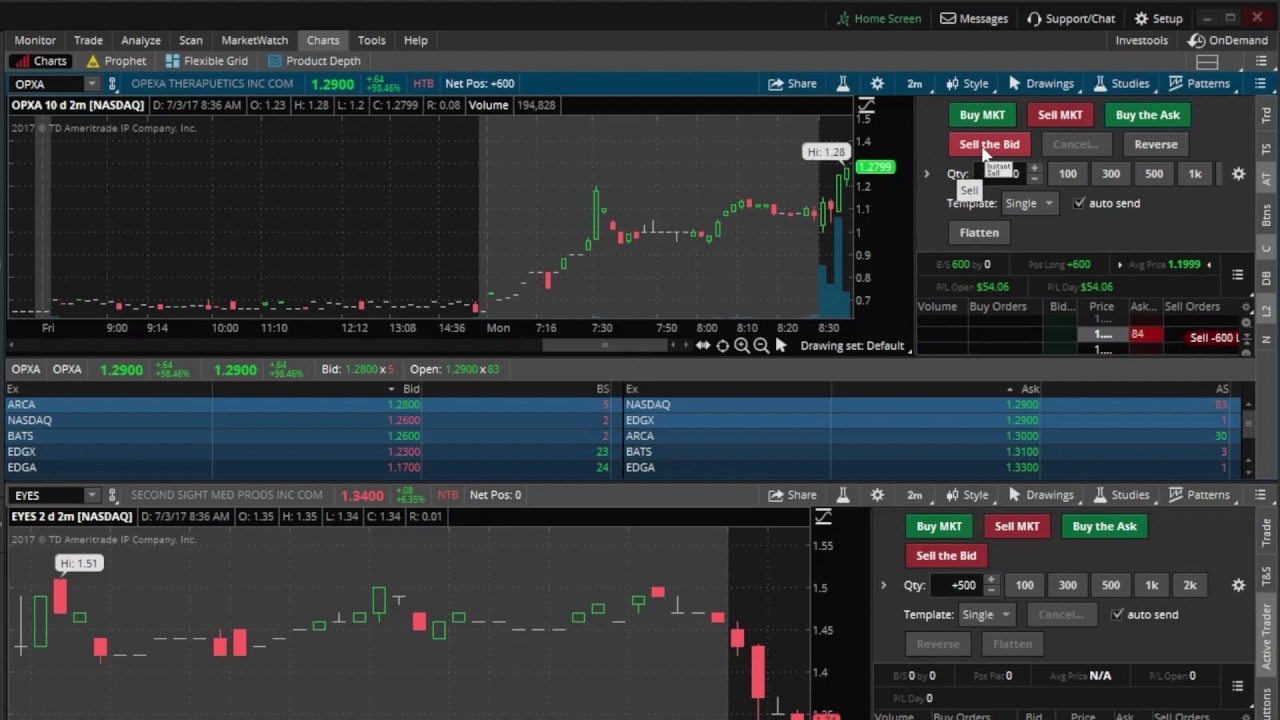Open EYES position summary list icon
The image size is (1280, 720).
point(1237,686)
